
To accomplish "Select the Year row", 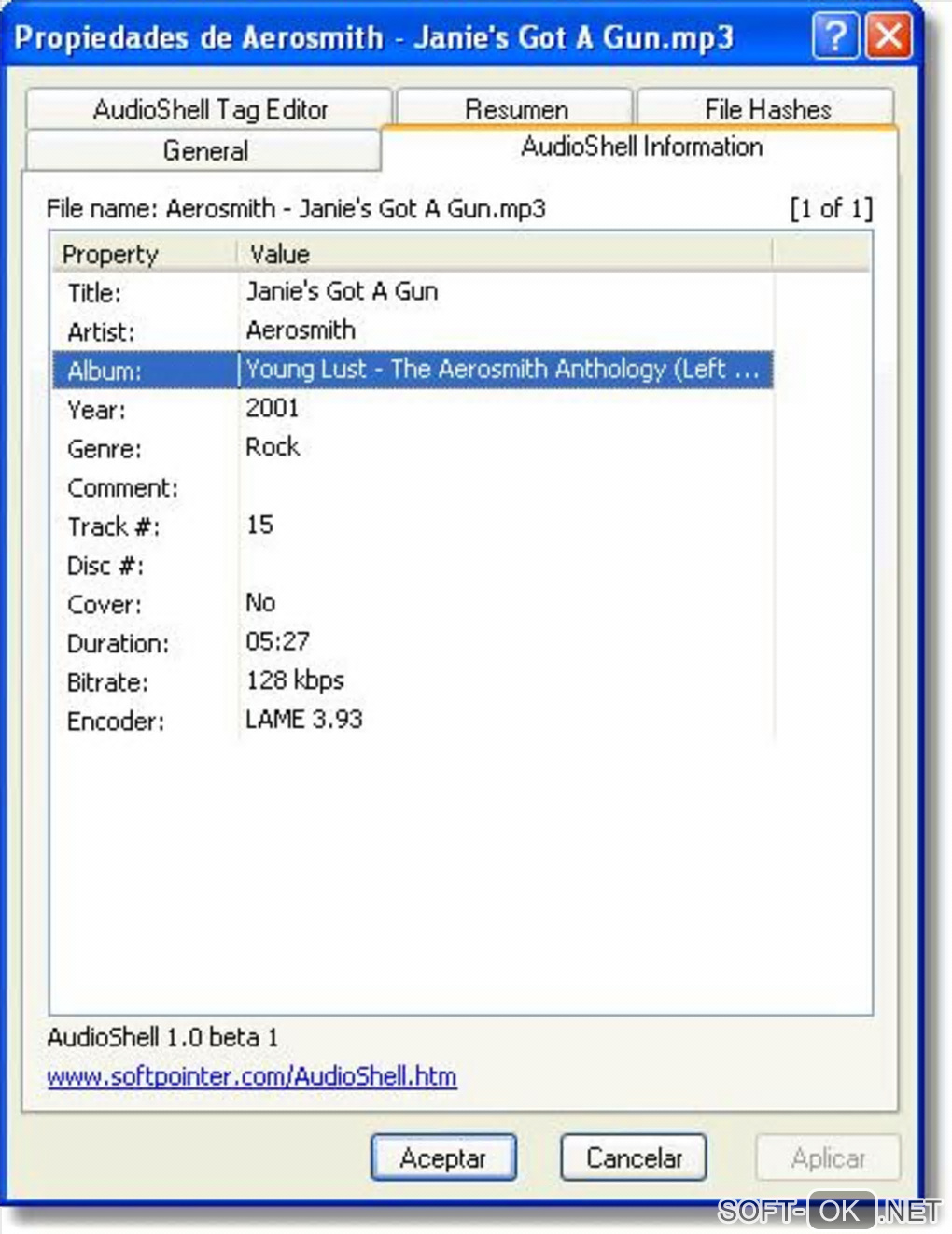I will coord(413,409).
